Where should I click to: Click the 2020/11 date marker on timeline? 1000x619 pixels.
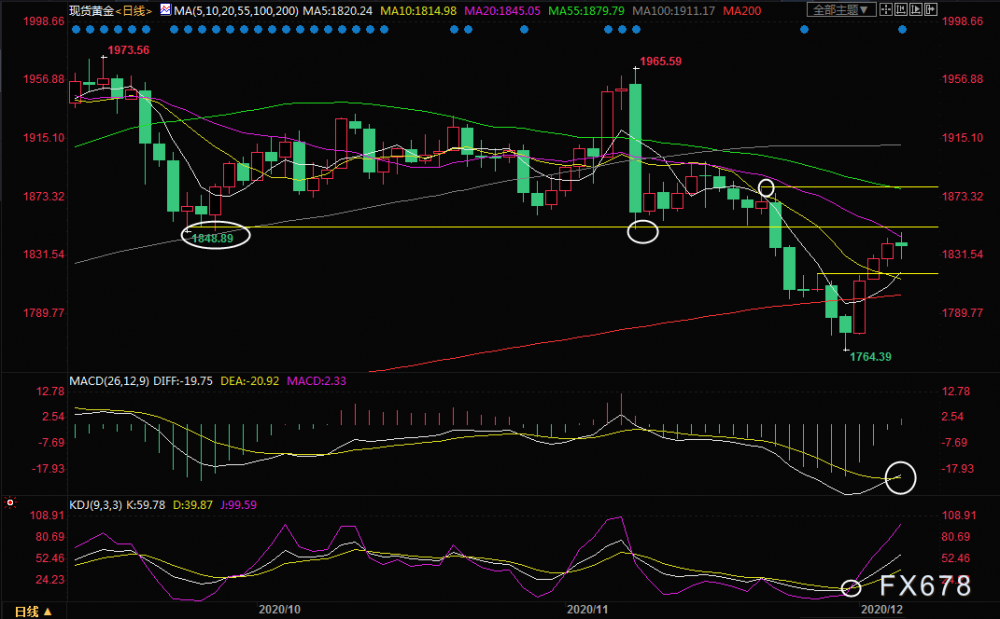pyautogui.click(x=587, y=609)
